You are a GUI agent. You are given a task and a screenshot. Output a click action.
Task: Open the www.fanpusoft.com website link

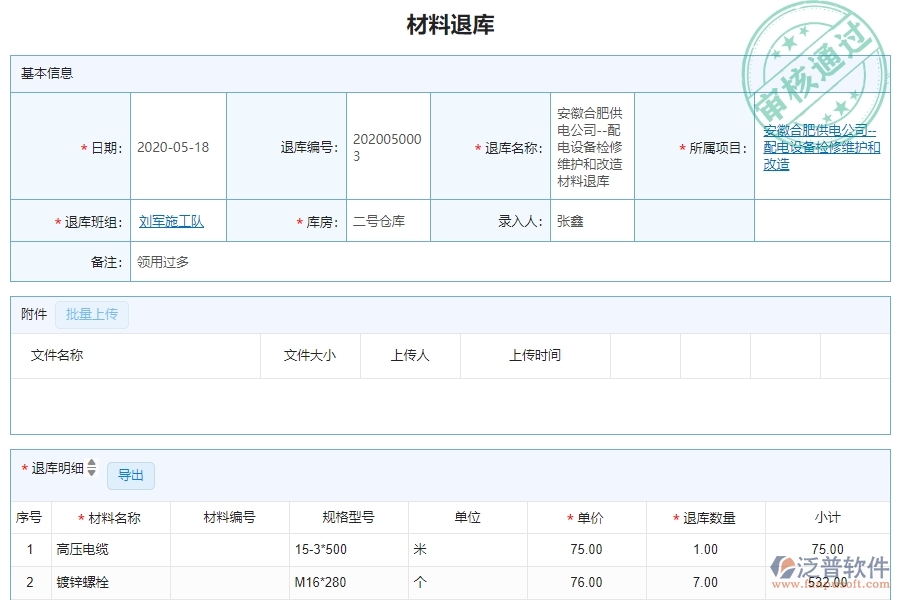[830, 584]
